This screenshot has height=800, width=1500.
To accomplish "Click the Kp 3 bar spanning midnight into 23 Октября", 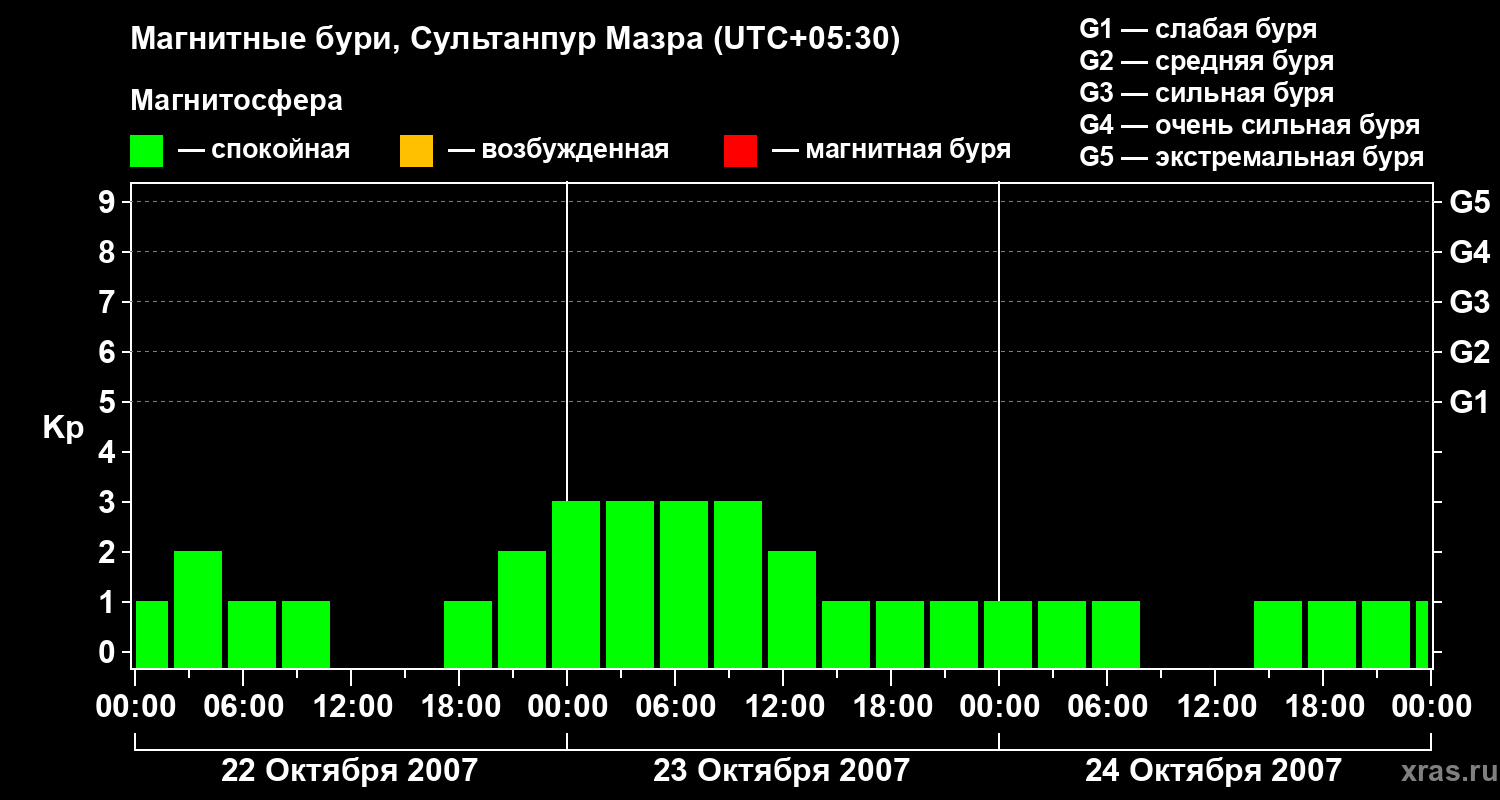I will tap(576, 584).
